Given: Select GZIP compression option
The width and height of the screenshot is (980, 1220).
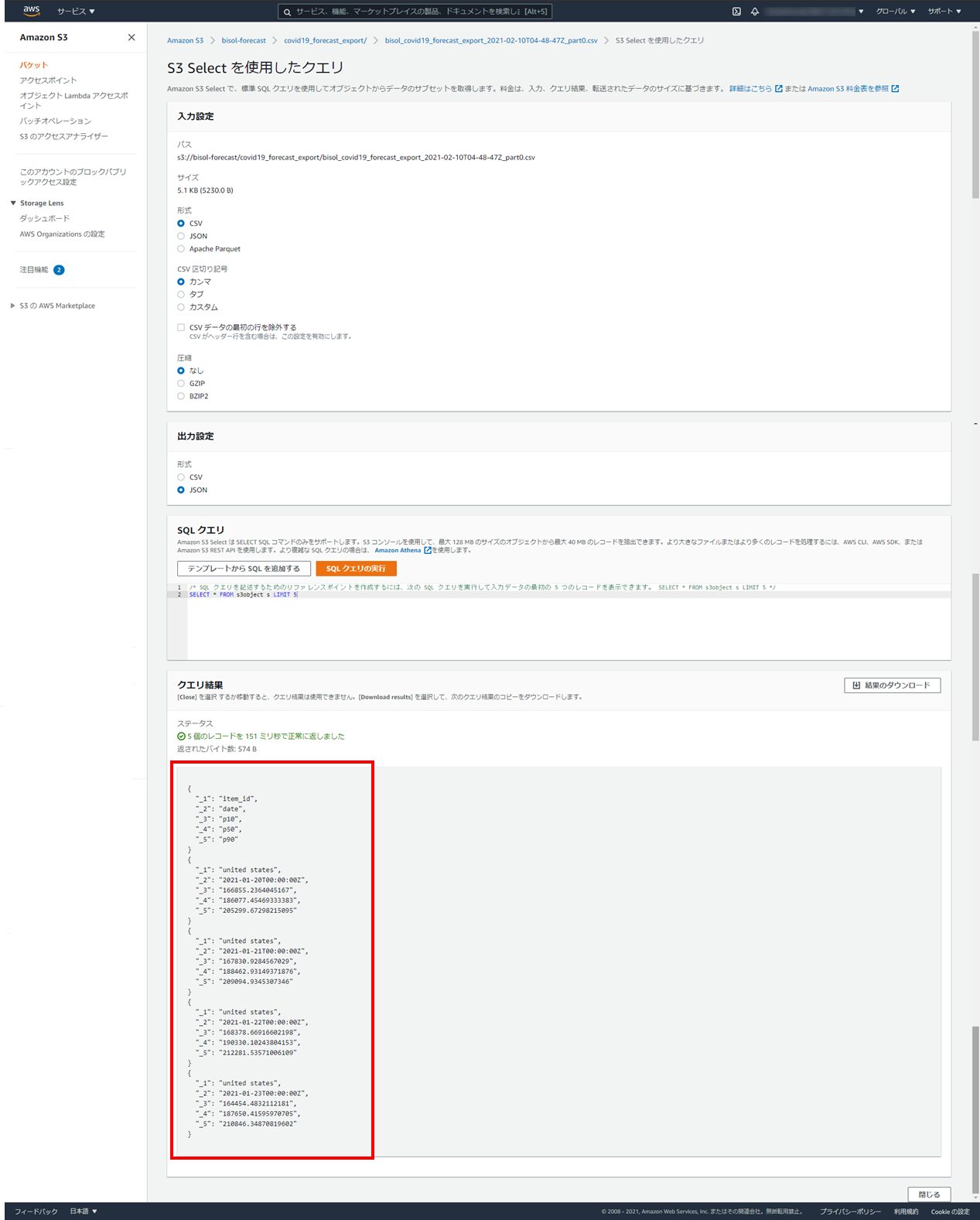Looking at the screenshot, I should (x=181, y=384).
